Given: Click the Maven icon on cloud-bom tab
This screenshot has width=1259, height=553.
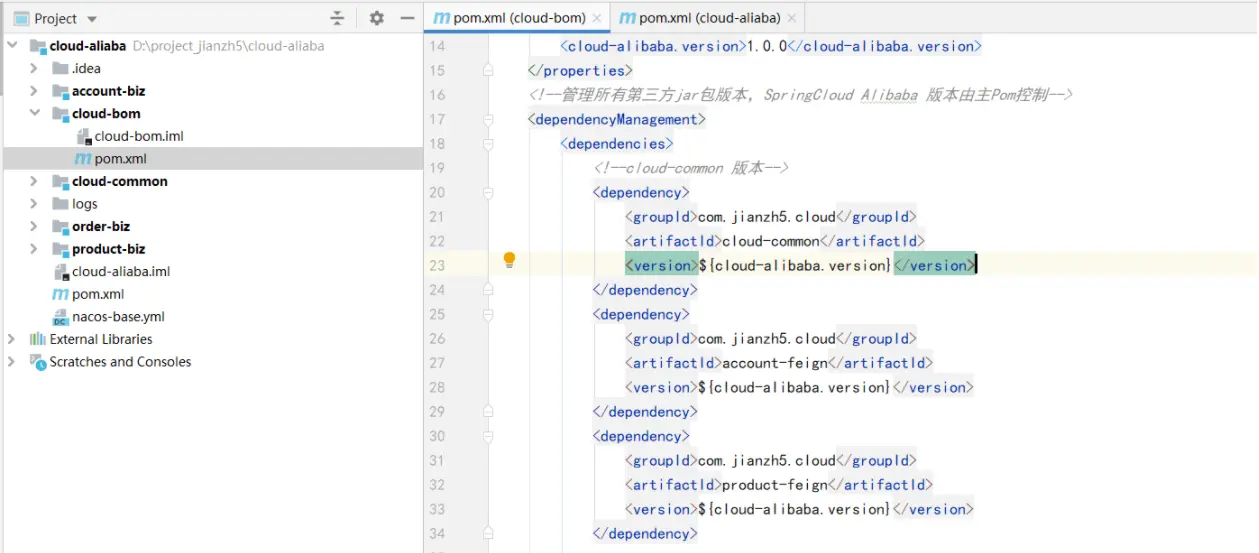Looking at the screenshot, I should point(439,18).
